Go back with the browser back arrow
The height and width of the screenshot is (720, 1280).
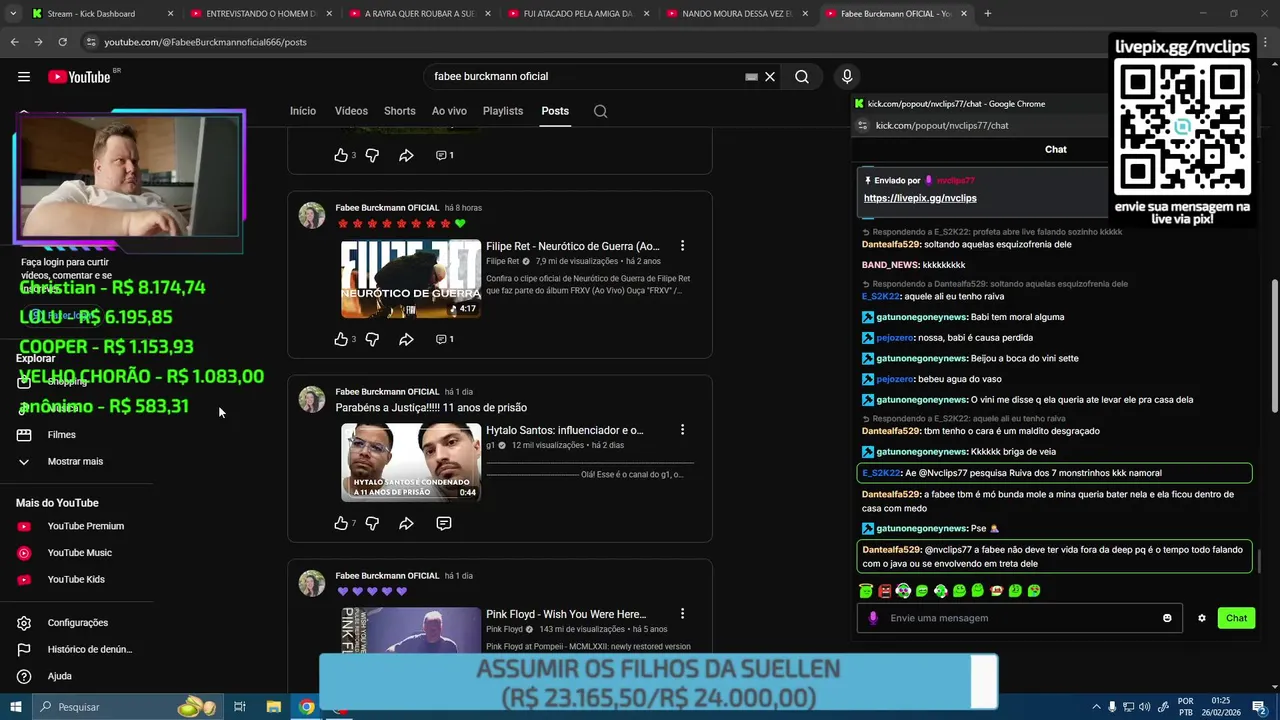[x=14, y=42]
